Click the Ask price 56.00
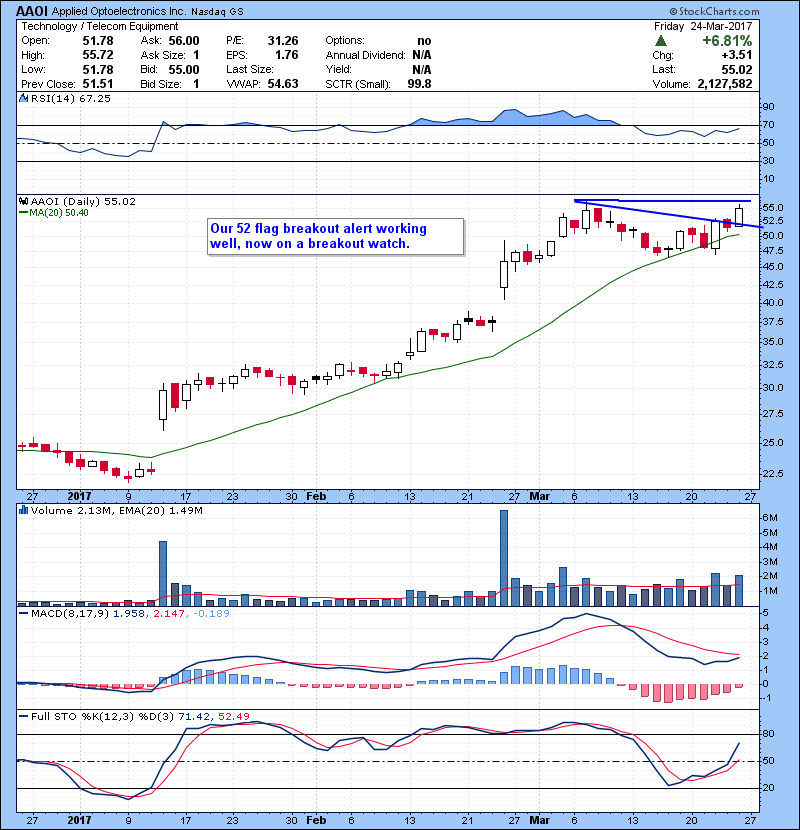The image size is (800, 830). coord(184,41)
